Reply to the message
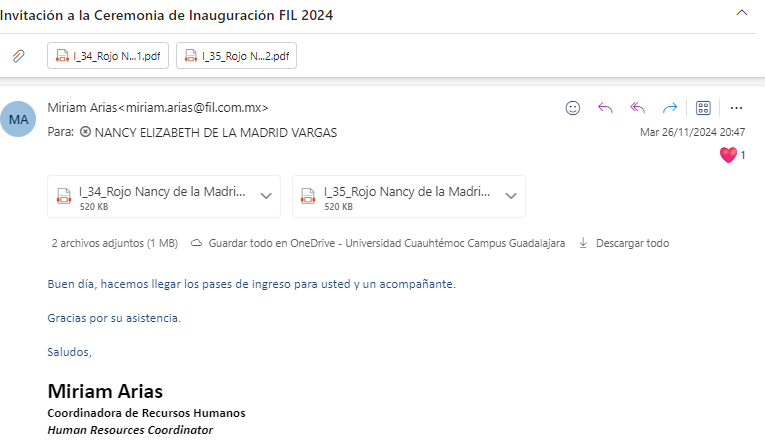The image size is (765, 441). [x=605, y=108]
